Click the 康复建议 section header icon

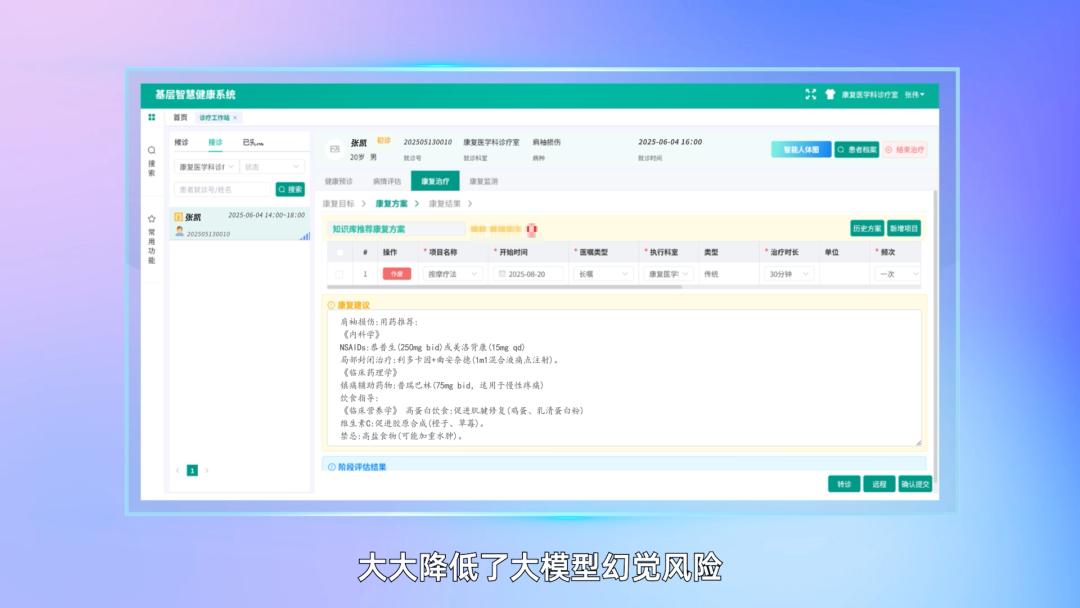coord(331,305)
